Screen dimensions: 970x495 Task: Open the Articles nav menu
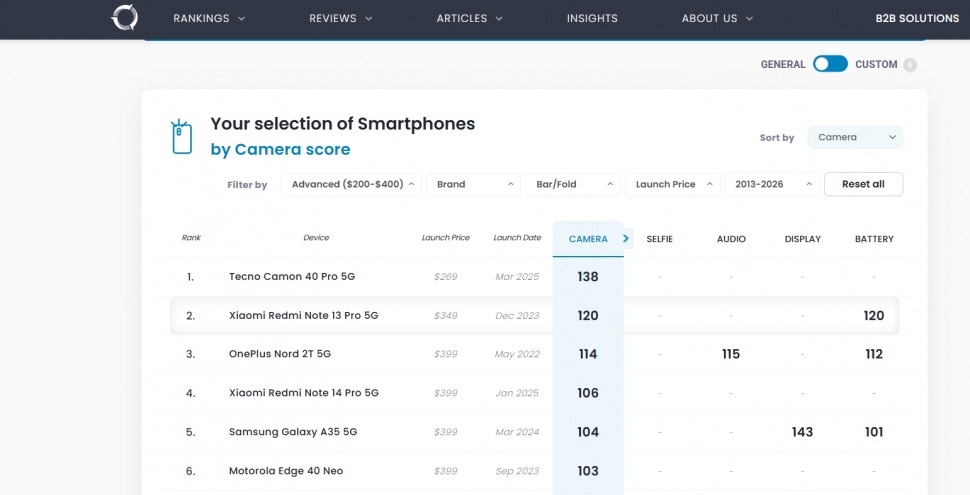tap(469, 18)
